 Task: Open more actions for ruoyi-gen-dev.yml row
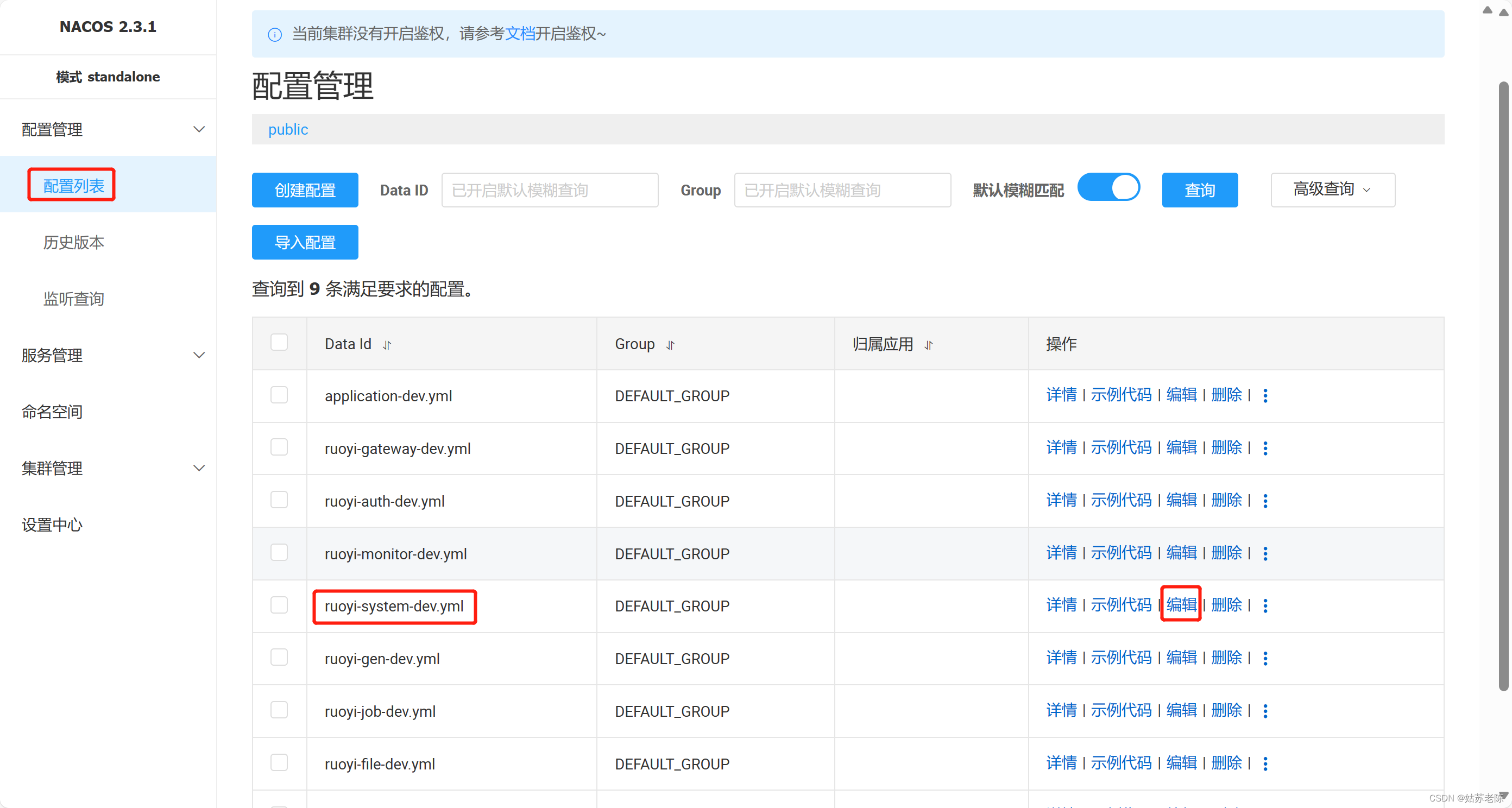[x=1265, y=658]
